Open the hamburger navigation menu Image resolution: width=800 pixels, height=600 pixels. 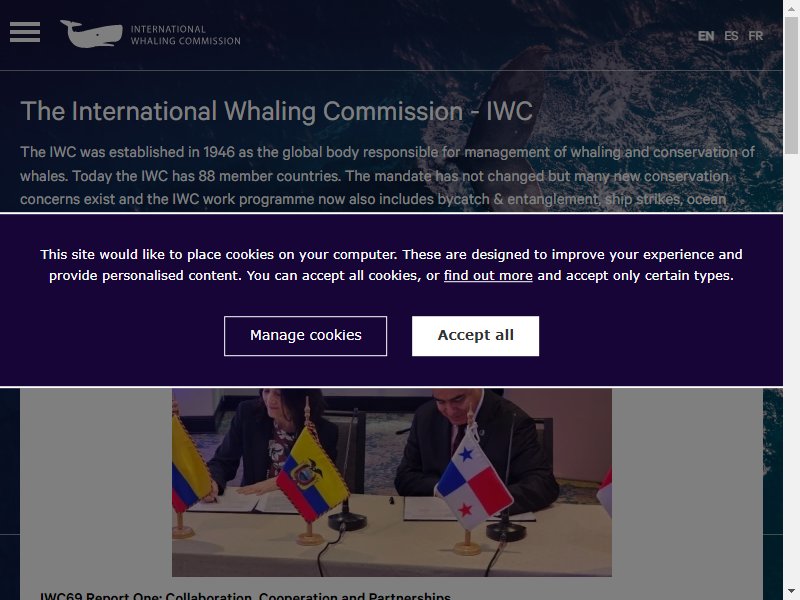click(24, 32)
